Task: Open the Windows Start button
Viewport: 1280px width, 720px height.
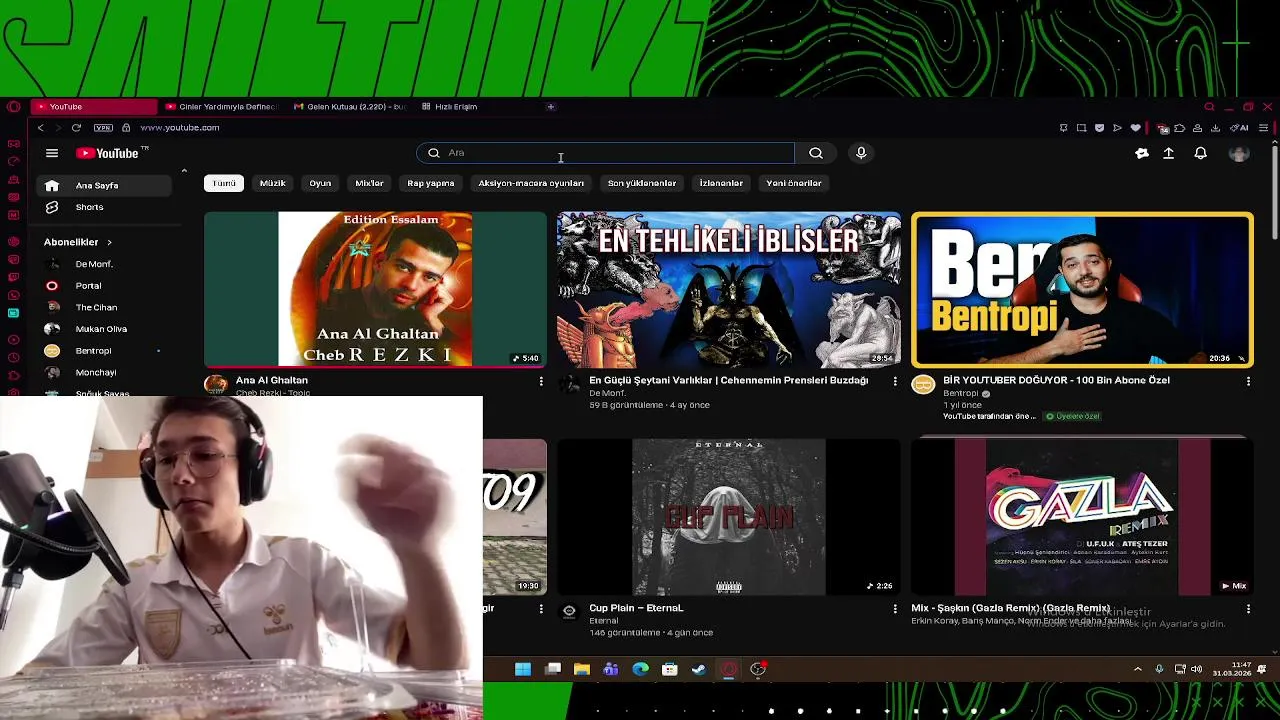Action: tap(522, 669)
